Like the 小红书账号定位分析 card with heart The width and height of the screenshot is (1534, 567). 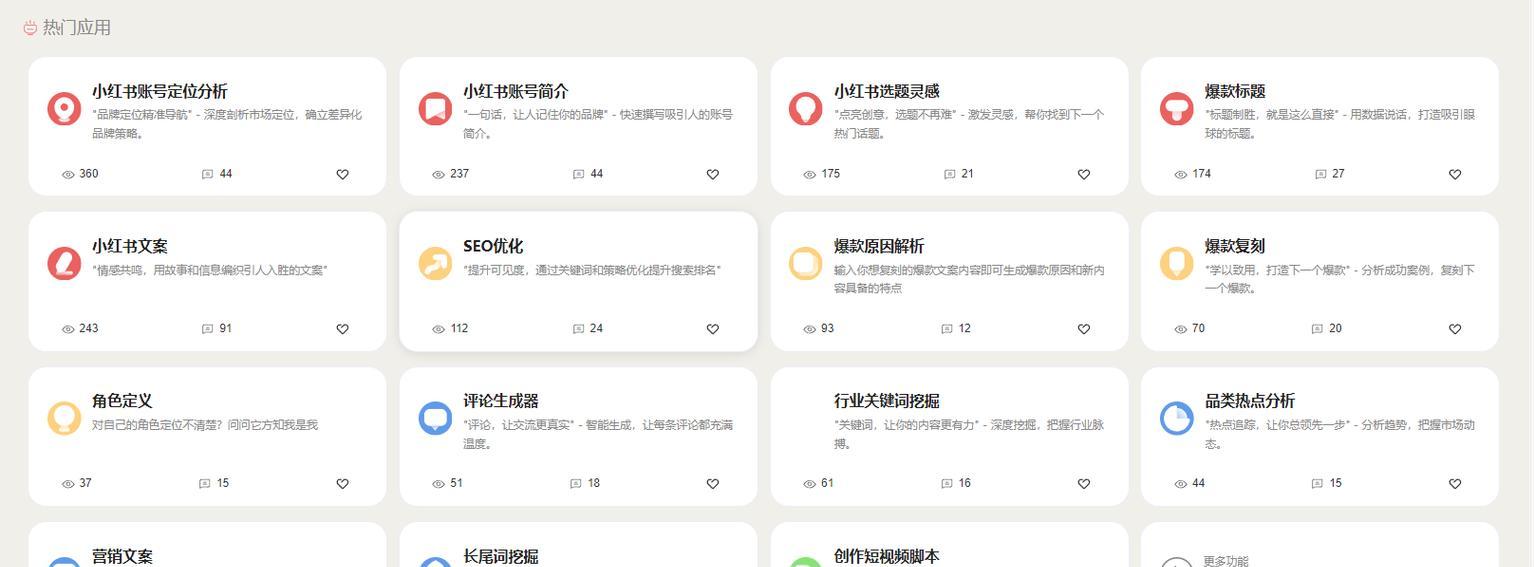pos(342,174)
